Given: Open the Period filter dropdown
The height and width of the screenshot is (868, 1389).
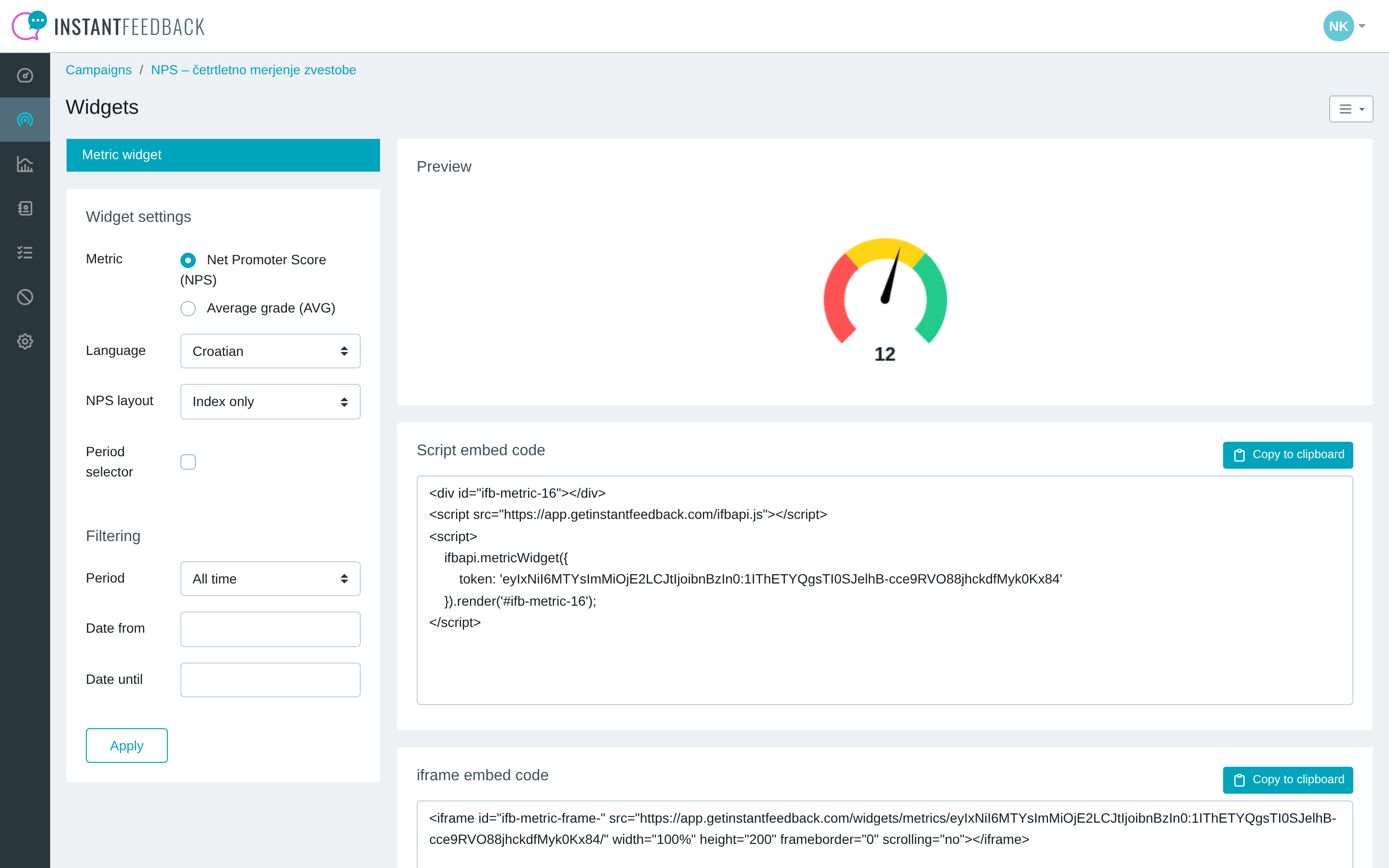Looking at the screenshot, I should click(x=271, y=579).
